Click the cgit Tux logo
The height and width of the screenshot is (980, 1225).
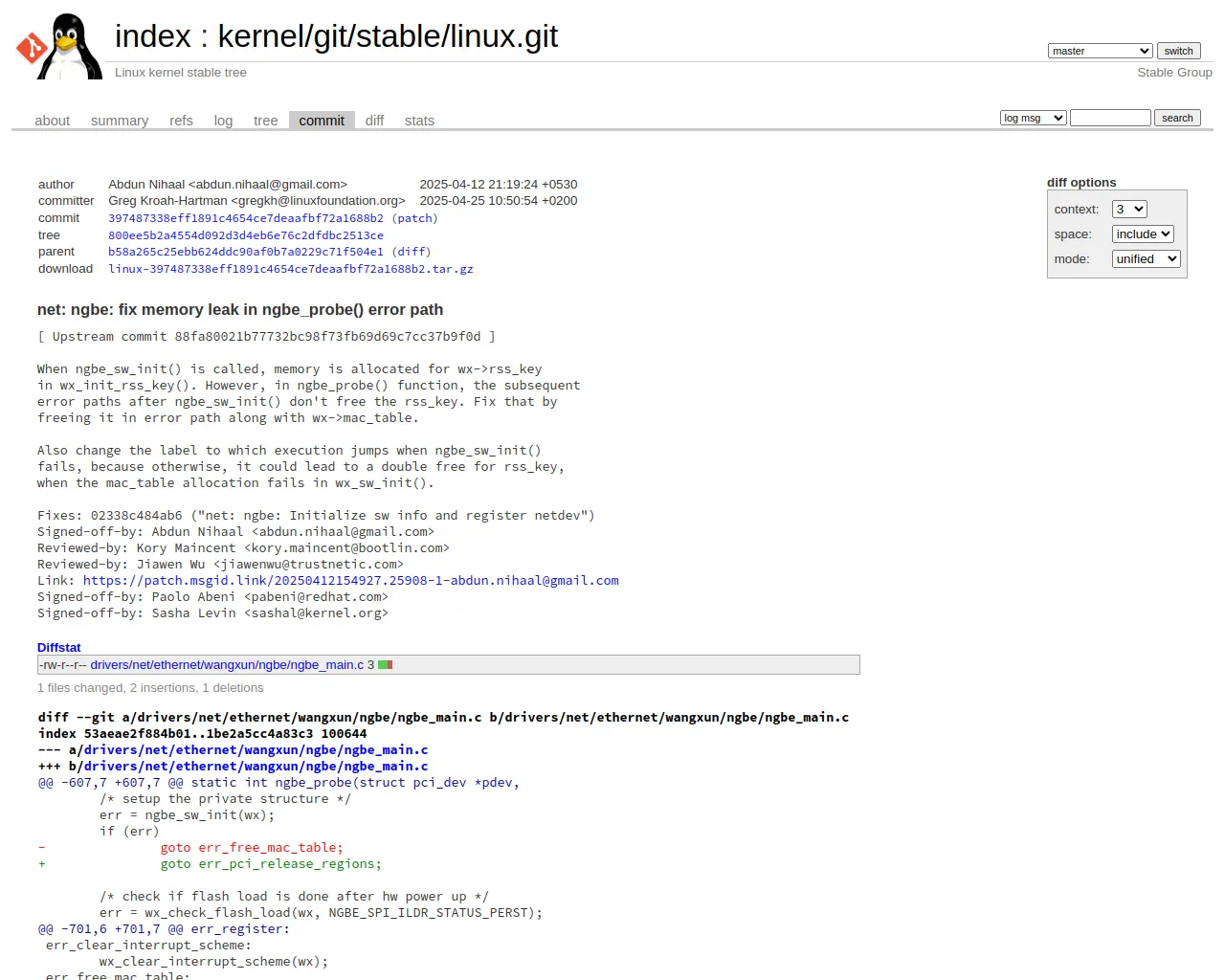point(59,46)
